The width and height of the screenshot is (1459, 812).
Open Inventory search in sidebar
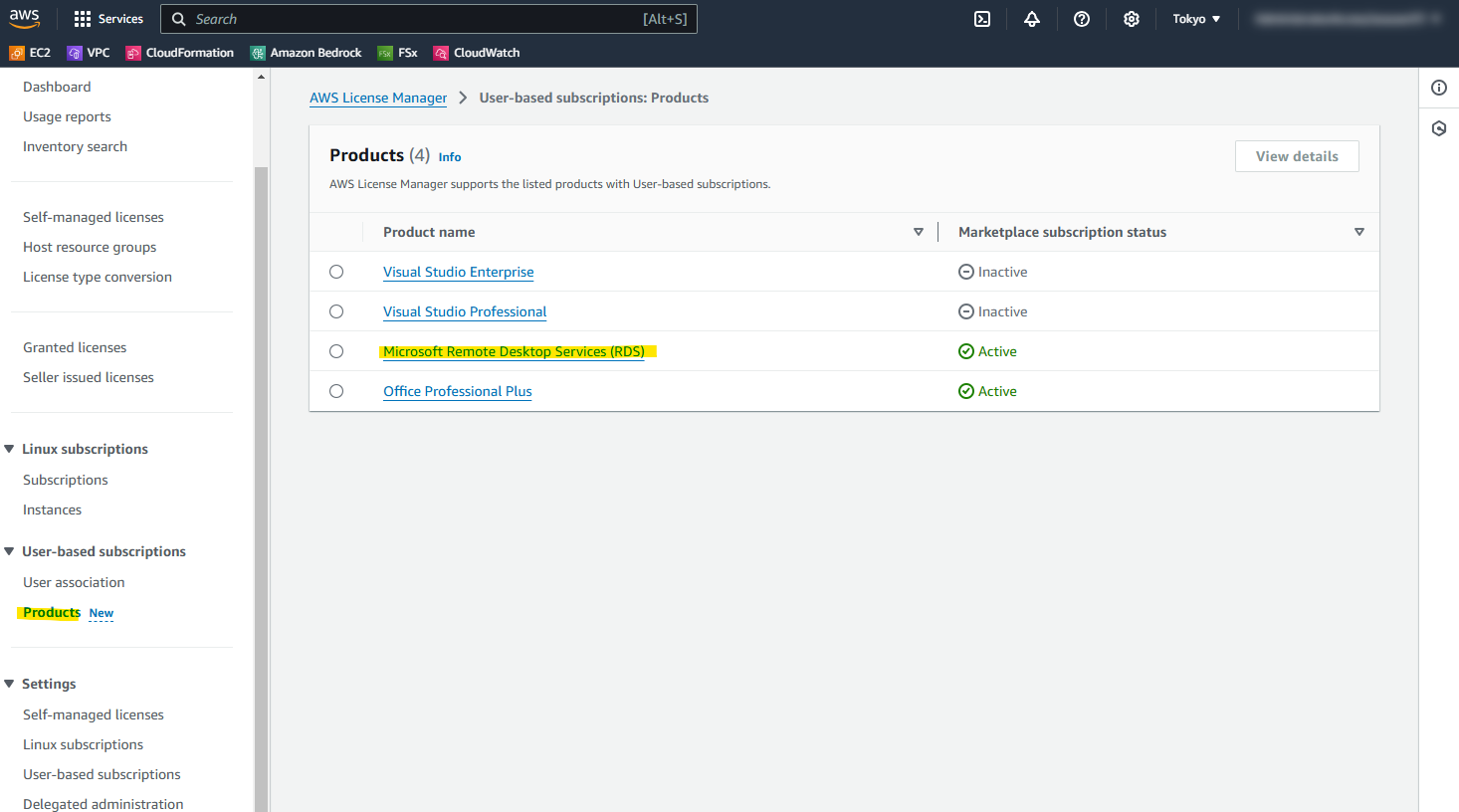75,146
